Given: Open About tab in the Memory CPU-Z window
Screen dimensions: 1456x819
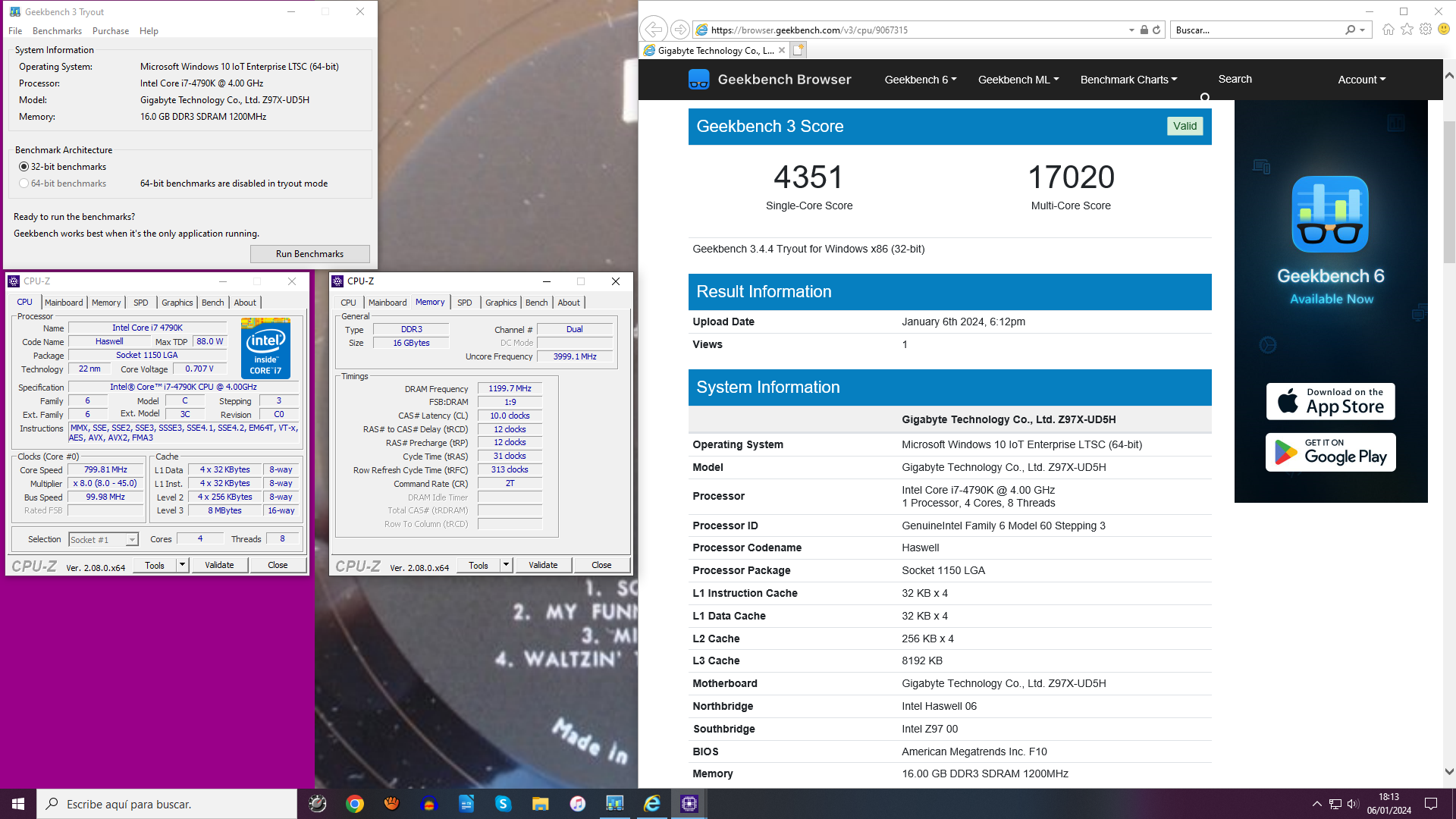Looking at the screenshot, I should coord(568,303).
